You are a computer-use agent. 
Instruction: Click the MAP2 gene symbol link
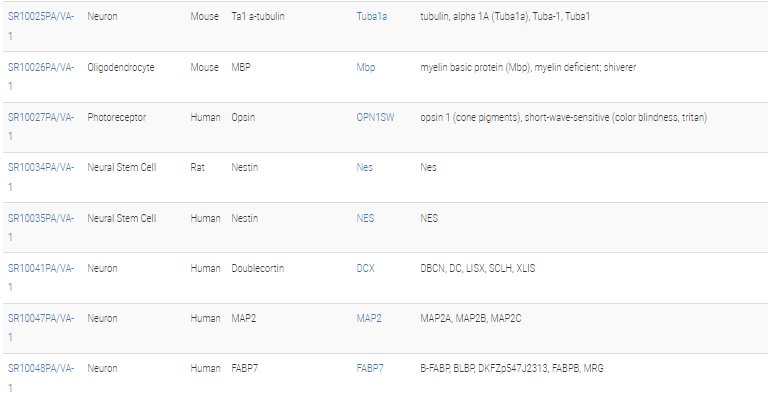click(369, 318)
